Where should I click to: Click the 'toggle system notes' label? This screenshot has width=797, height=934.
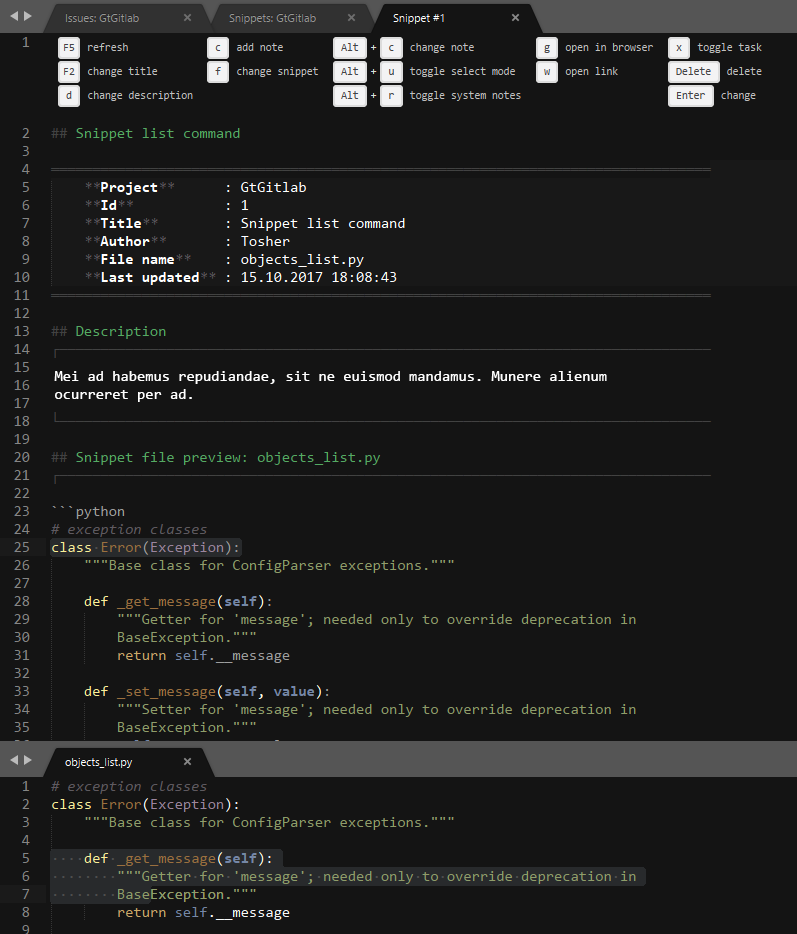click(465, 95)
